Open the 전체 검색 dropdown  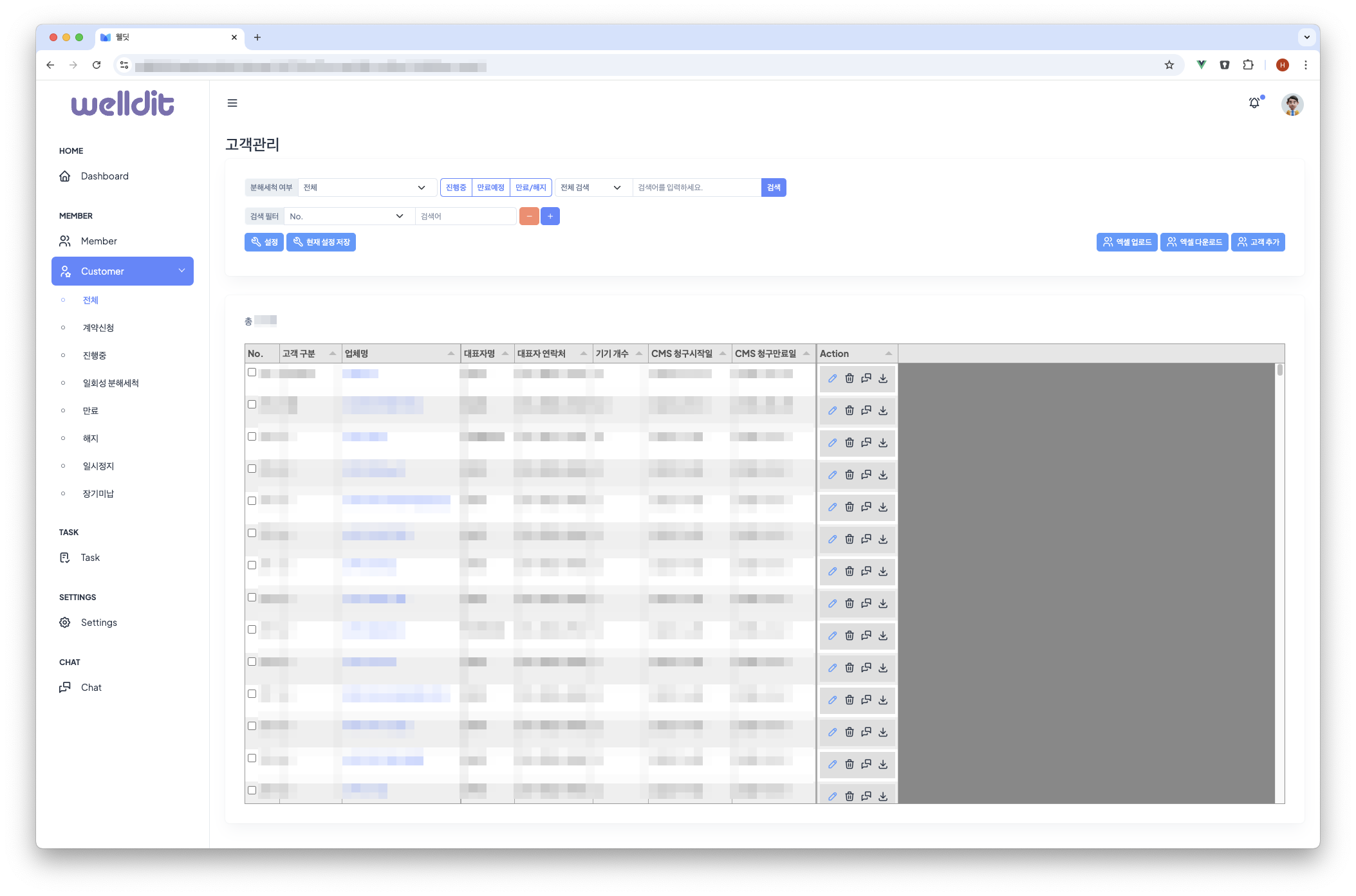pyautogui.click(x=593, y=187)
